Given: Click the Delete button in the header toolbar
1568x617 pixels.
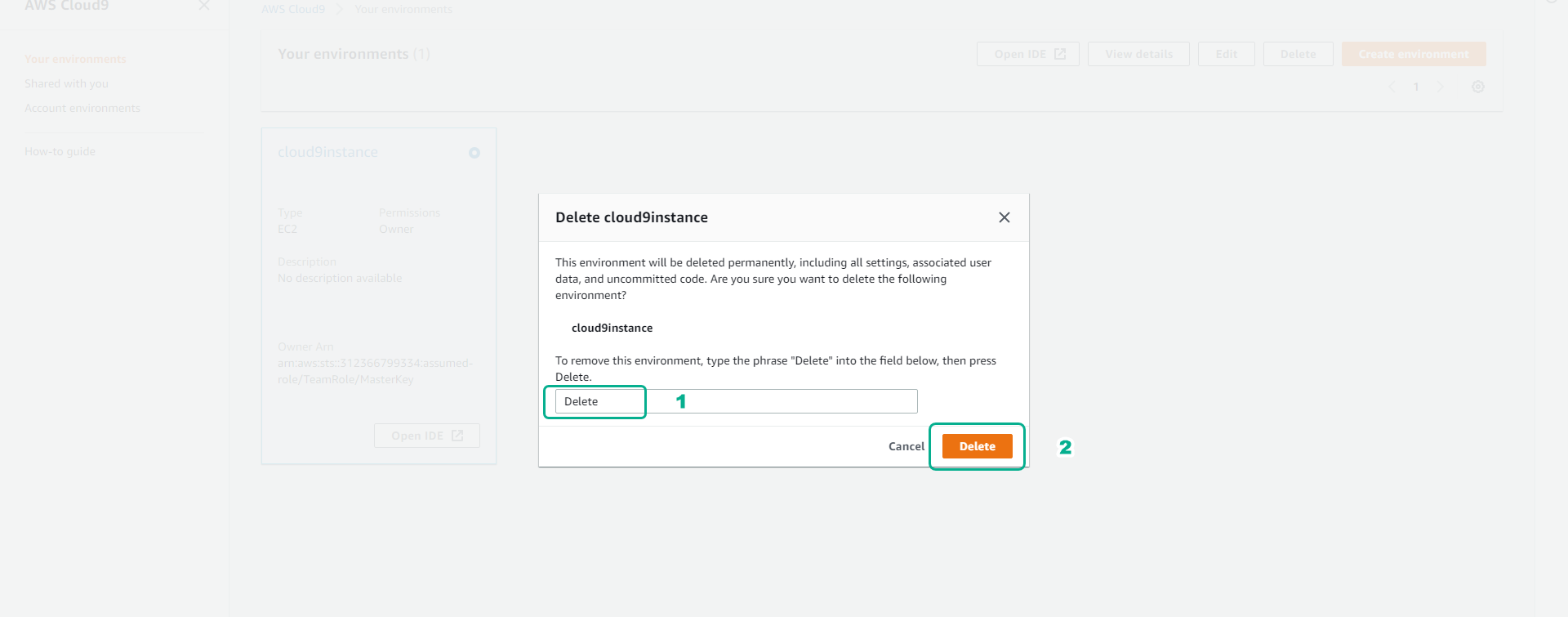Looking at the screenshot, I should [x=1298, y=54].
